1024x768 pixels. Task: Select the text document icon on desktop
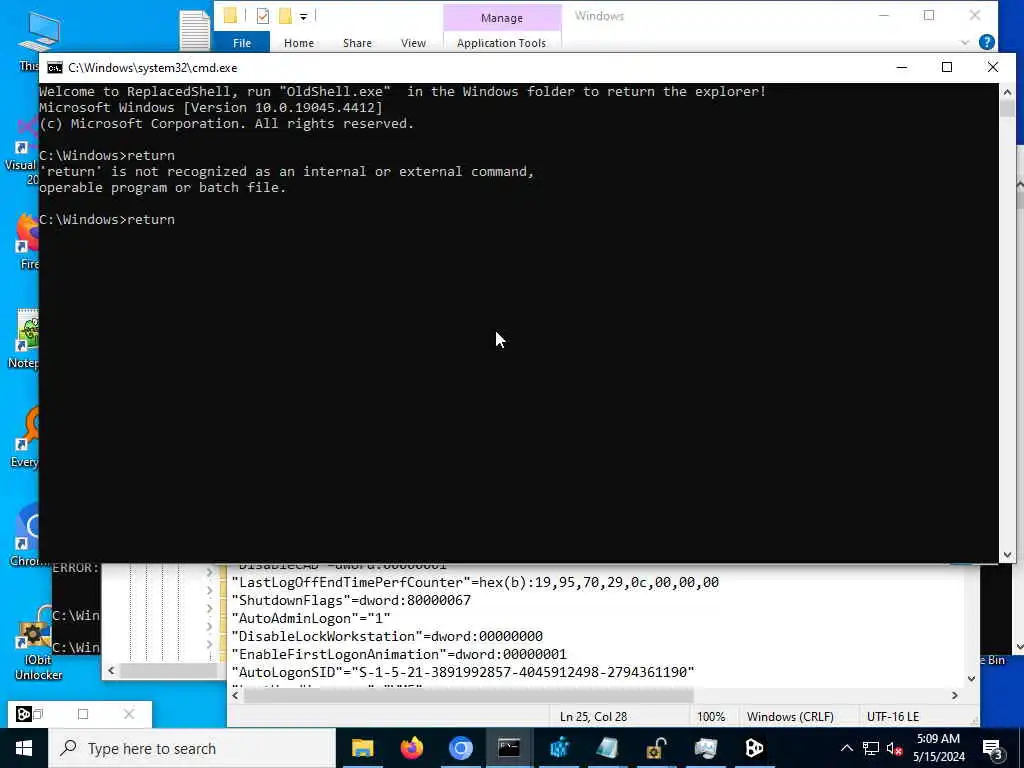[x=195, y=30]
